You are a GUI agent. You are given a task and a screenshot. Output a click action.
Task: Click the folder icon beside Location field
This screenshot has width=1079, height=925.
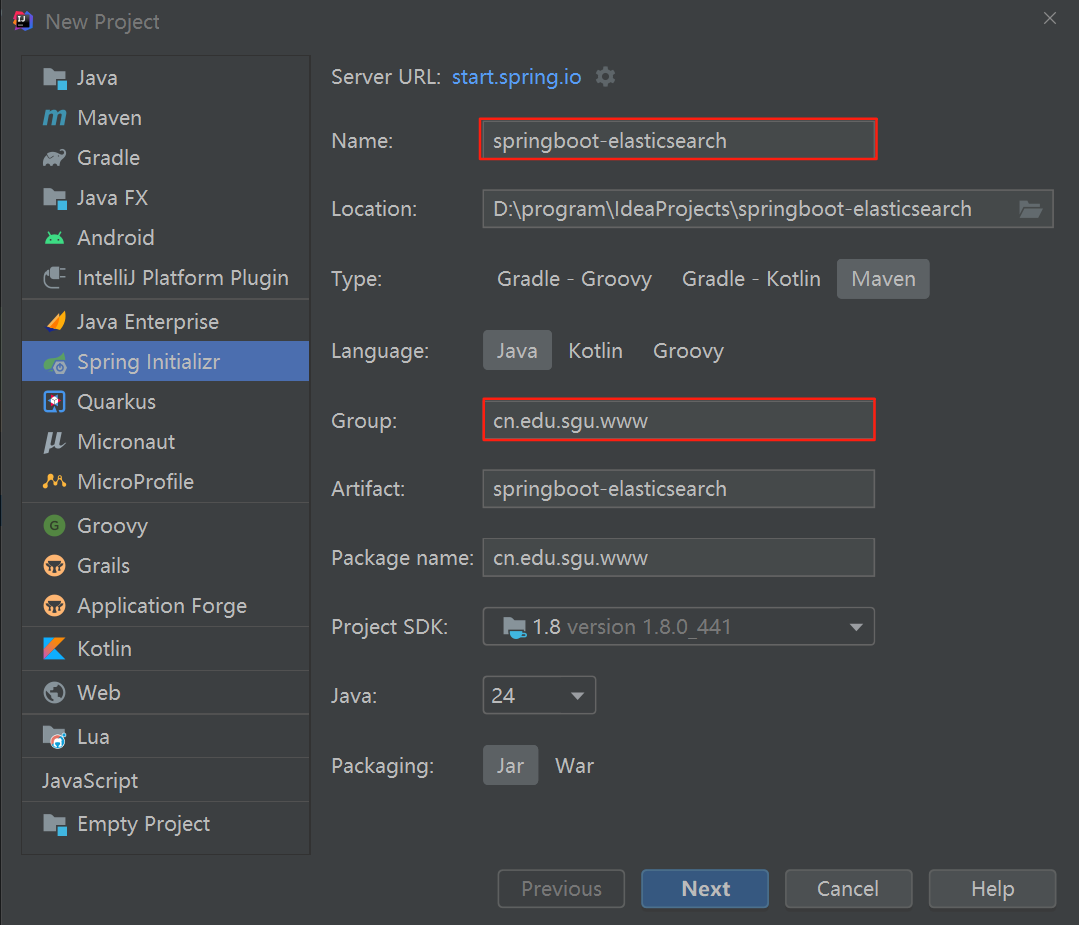pyautogui.click(x=1030, y=209)
